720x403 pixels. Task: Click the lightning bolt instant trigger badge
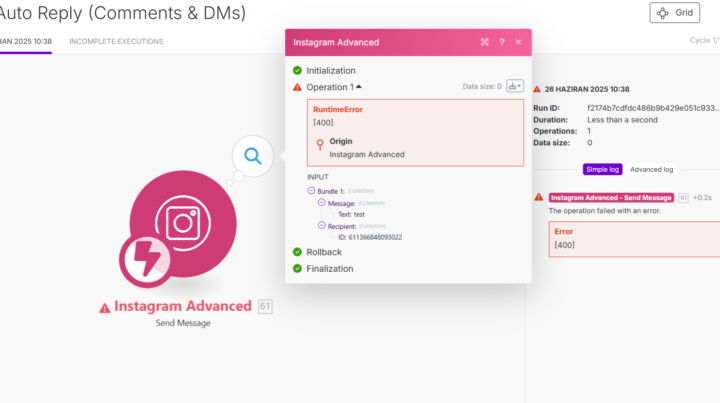pyautogui.click(x=145, y=260)
